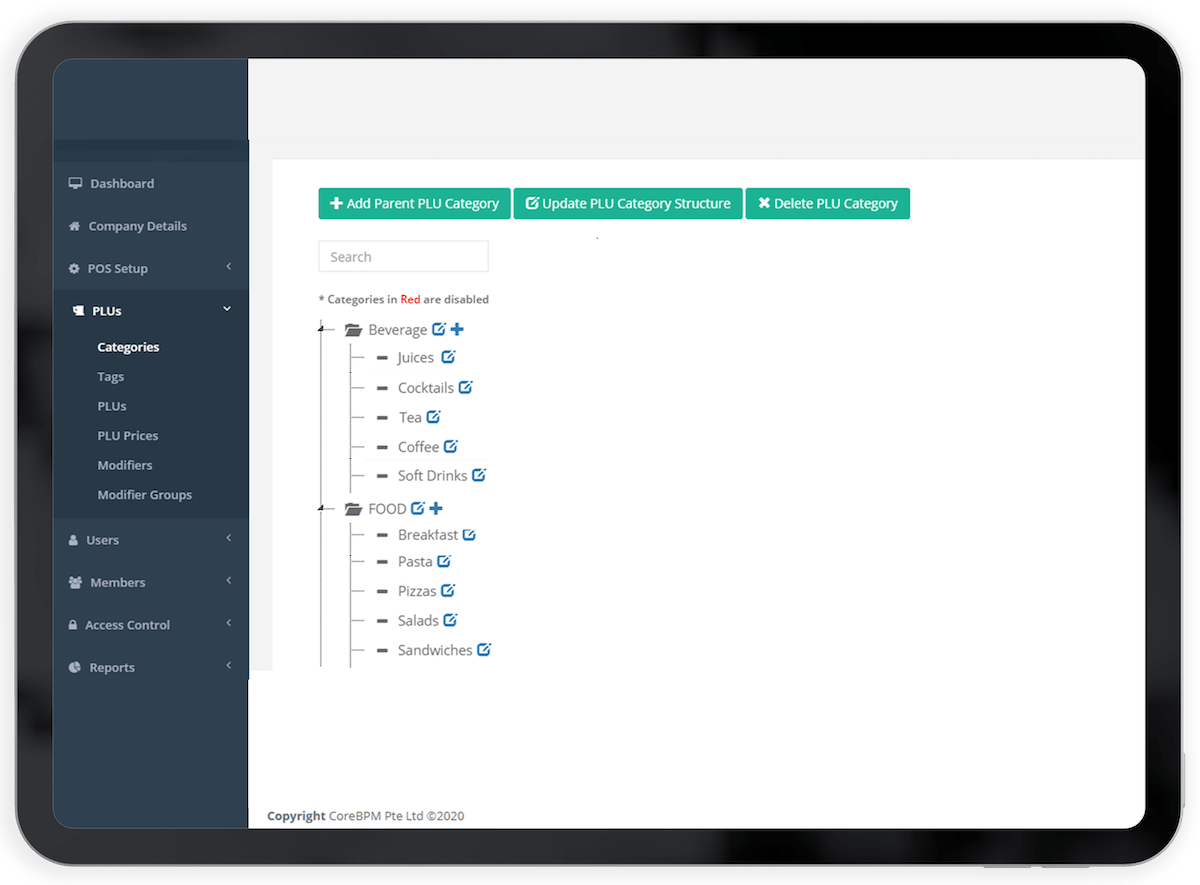Add a subcategory under FOOD
Image resolution: width=1200 pixels, height=885 pixels.
pyautogui.click(x=436, y=508)
